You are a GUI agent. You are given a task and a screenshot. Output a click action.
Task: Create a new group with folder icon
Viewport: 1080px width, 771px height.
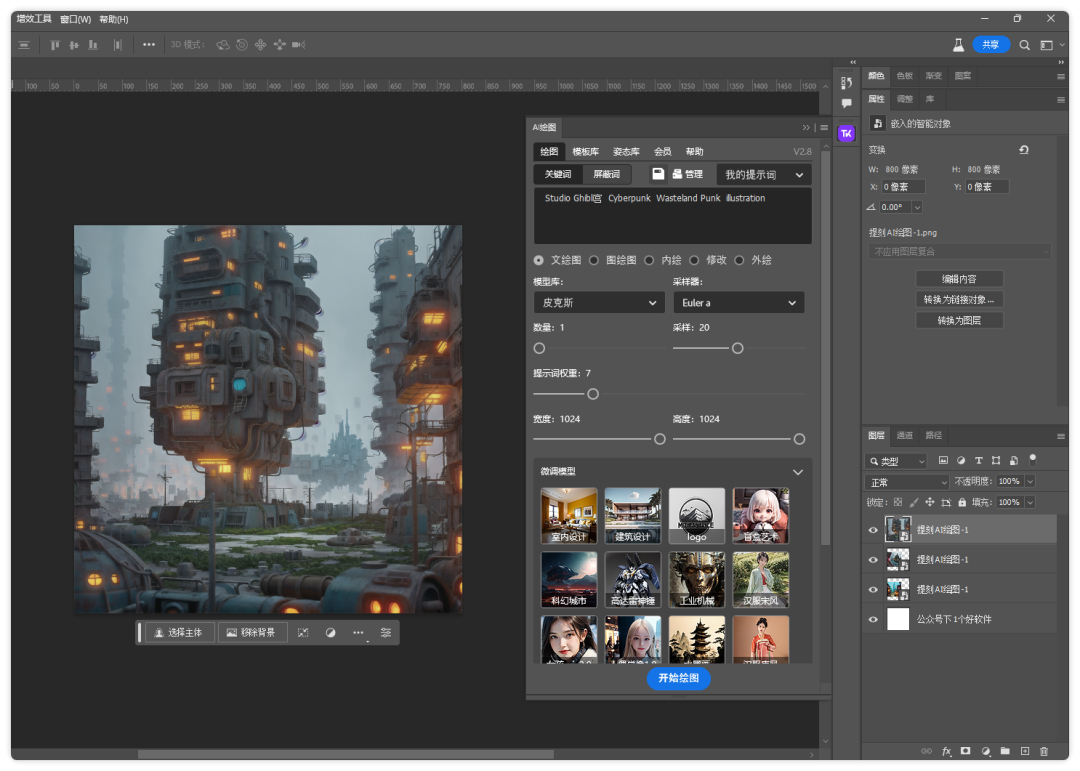pos(1005,751)
